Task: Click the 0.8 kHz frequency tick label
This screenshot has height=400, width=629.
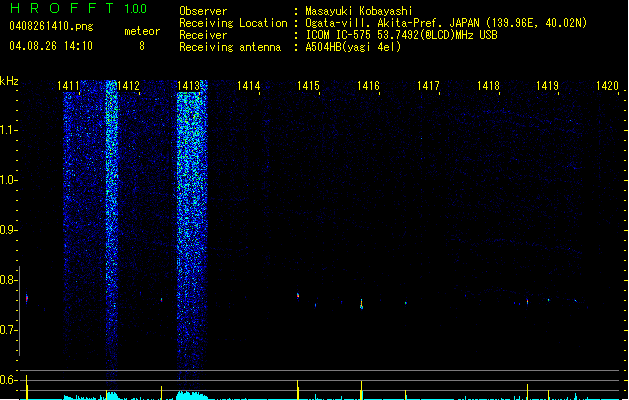Action: (x=8, y=280)
